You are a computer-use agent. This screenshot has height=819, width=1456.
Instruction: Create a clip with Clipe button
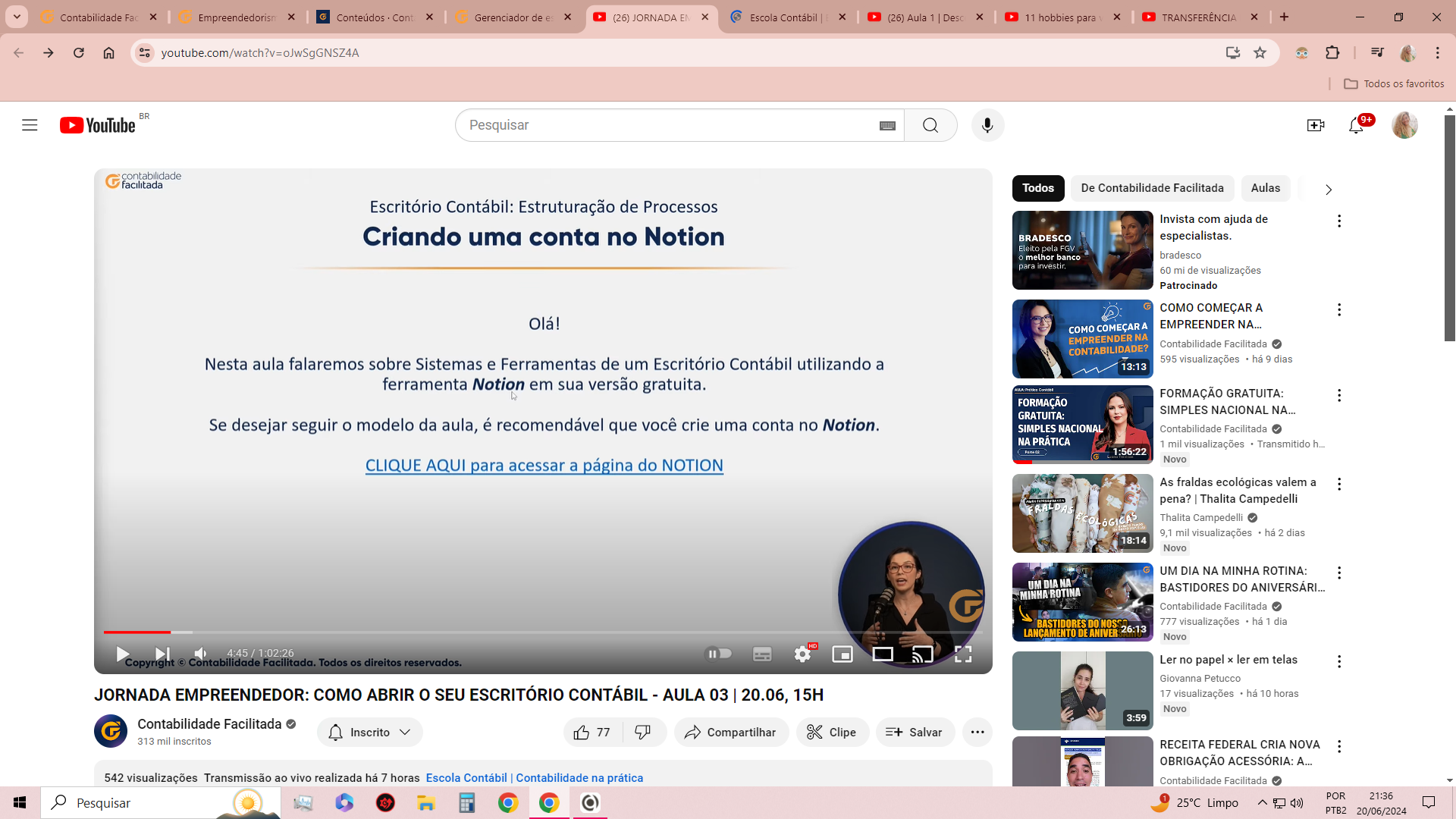(832, 733)
